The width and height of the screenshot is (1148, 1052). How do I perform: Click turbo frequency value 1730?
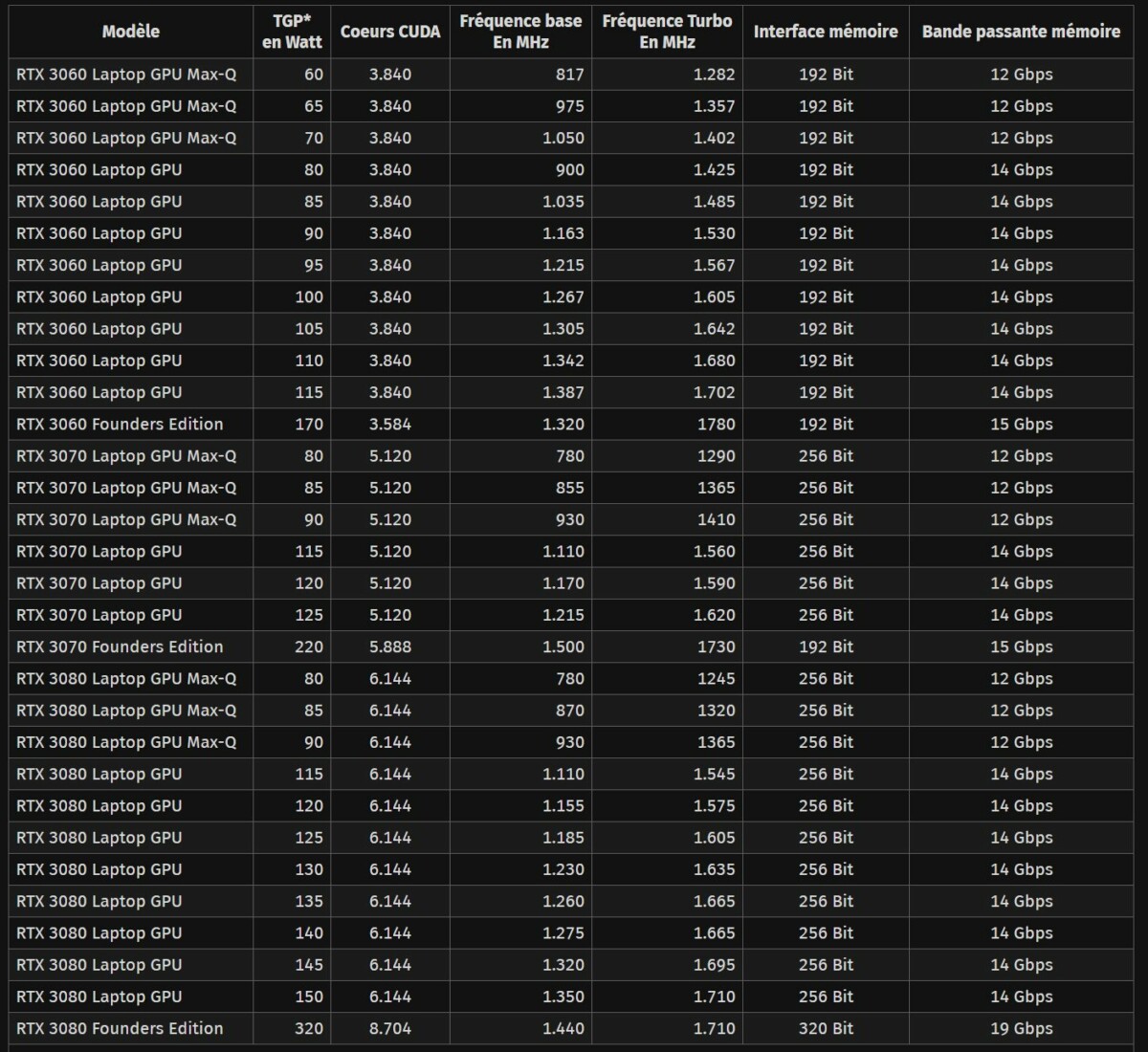(x=717, y=647)
